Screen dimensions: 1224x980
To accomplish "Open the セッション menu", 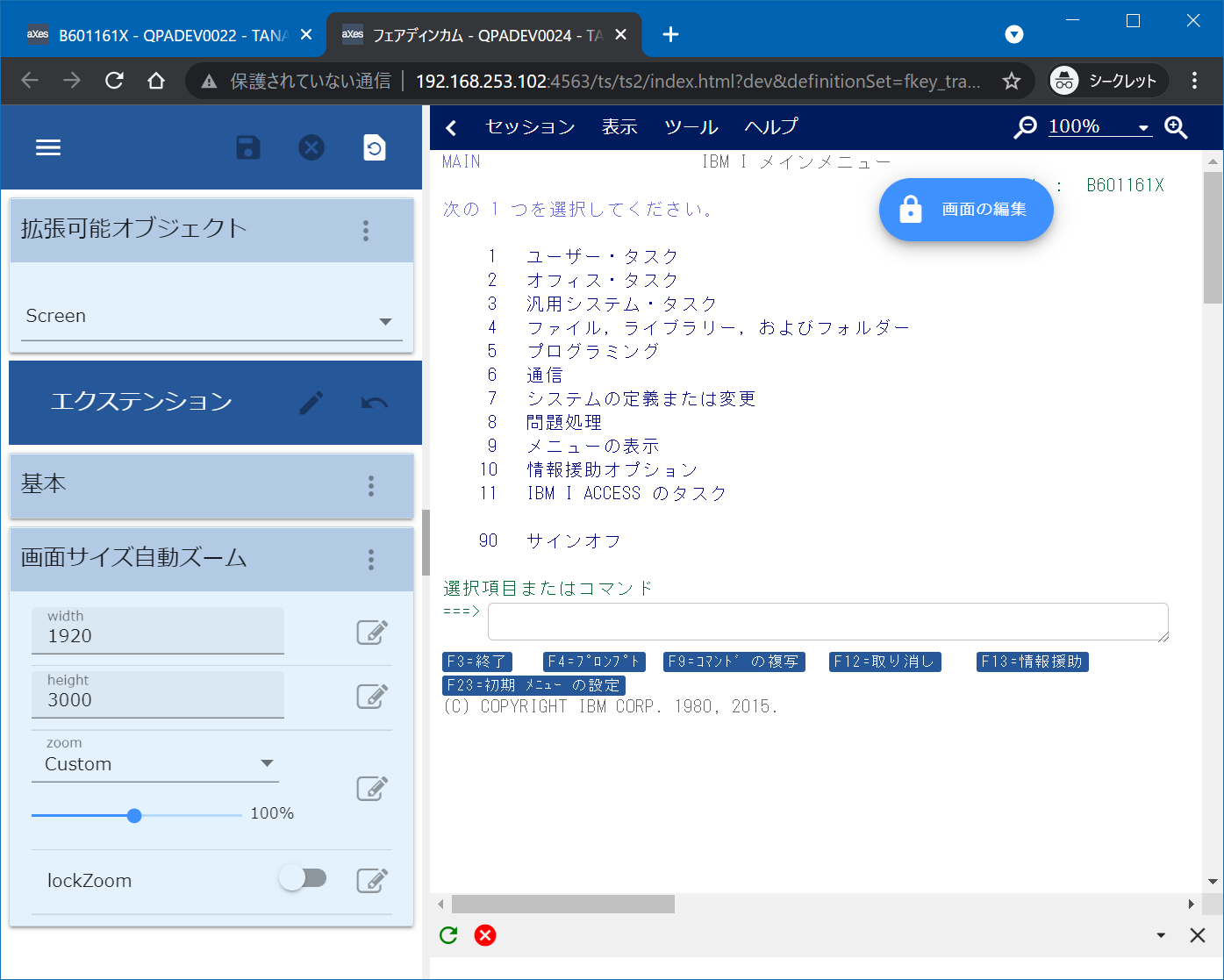I will click(x=530, y=127).
